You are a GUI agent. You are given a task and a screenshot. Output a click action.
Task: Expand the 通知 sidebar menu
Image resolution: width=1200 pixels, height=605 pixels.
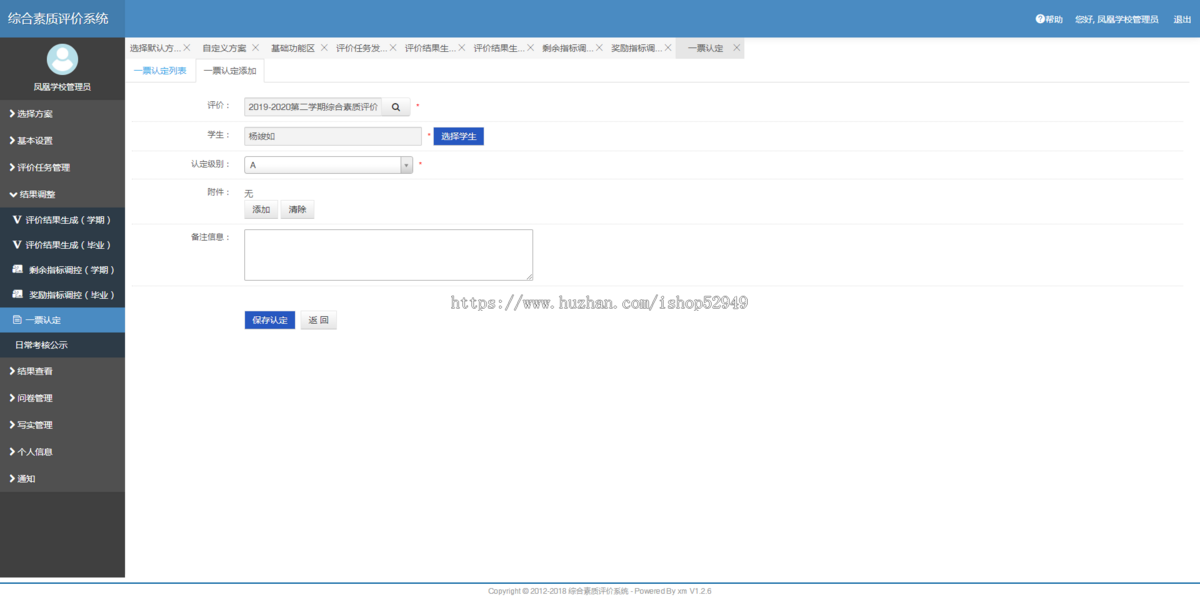pyautogui.click(x=62, y=478)
